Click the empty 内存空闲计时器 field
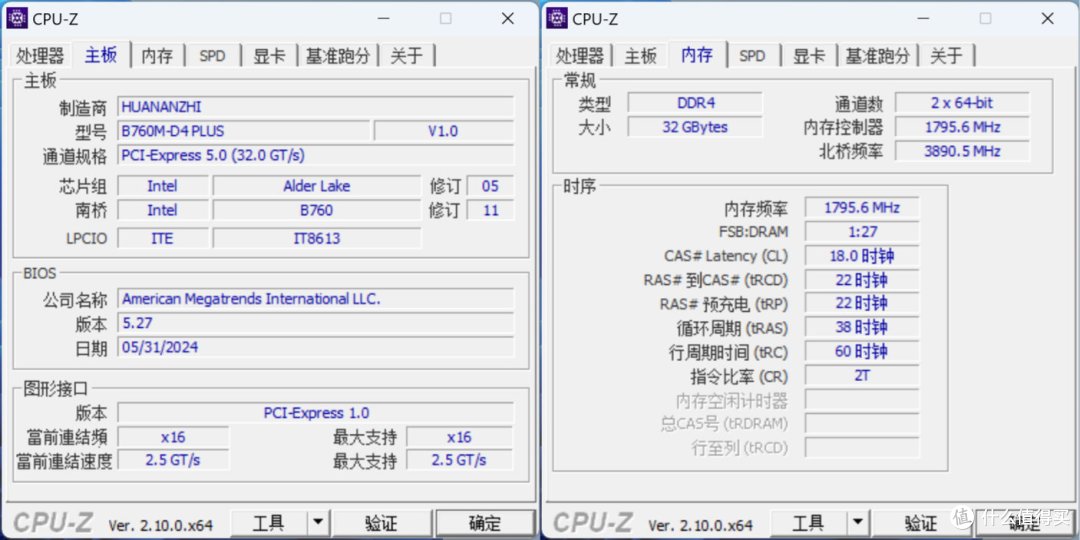Screen dimensions: 1080x540 (862, 400)
